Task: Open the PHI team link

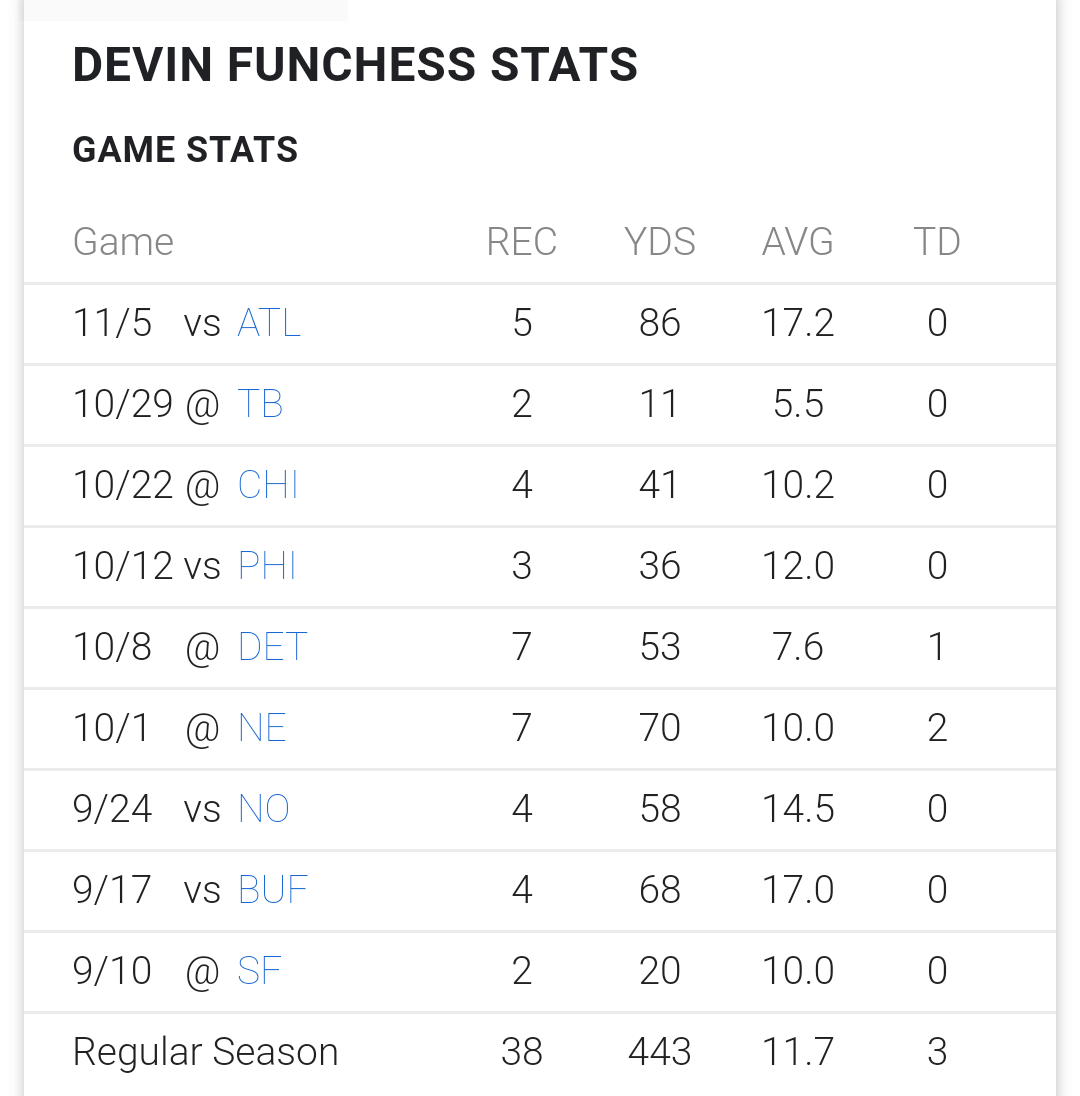Action: 267,565
